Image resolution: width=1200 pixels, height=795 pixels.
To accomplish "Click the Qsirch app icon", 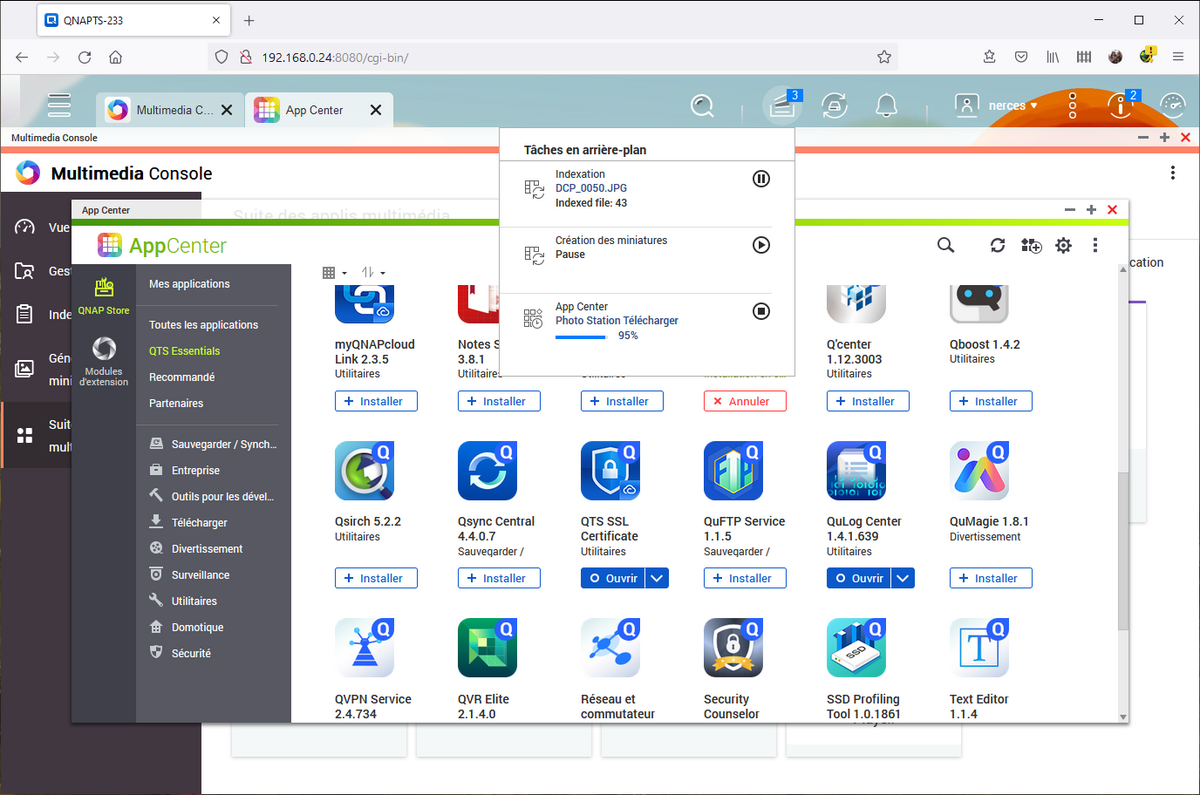I will pyautogui.click(x=364, y=471).
